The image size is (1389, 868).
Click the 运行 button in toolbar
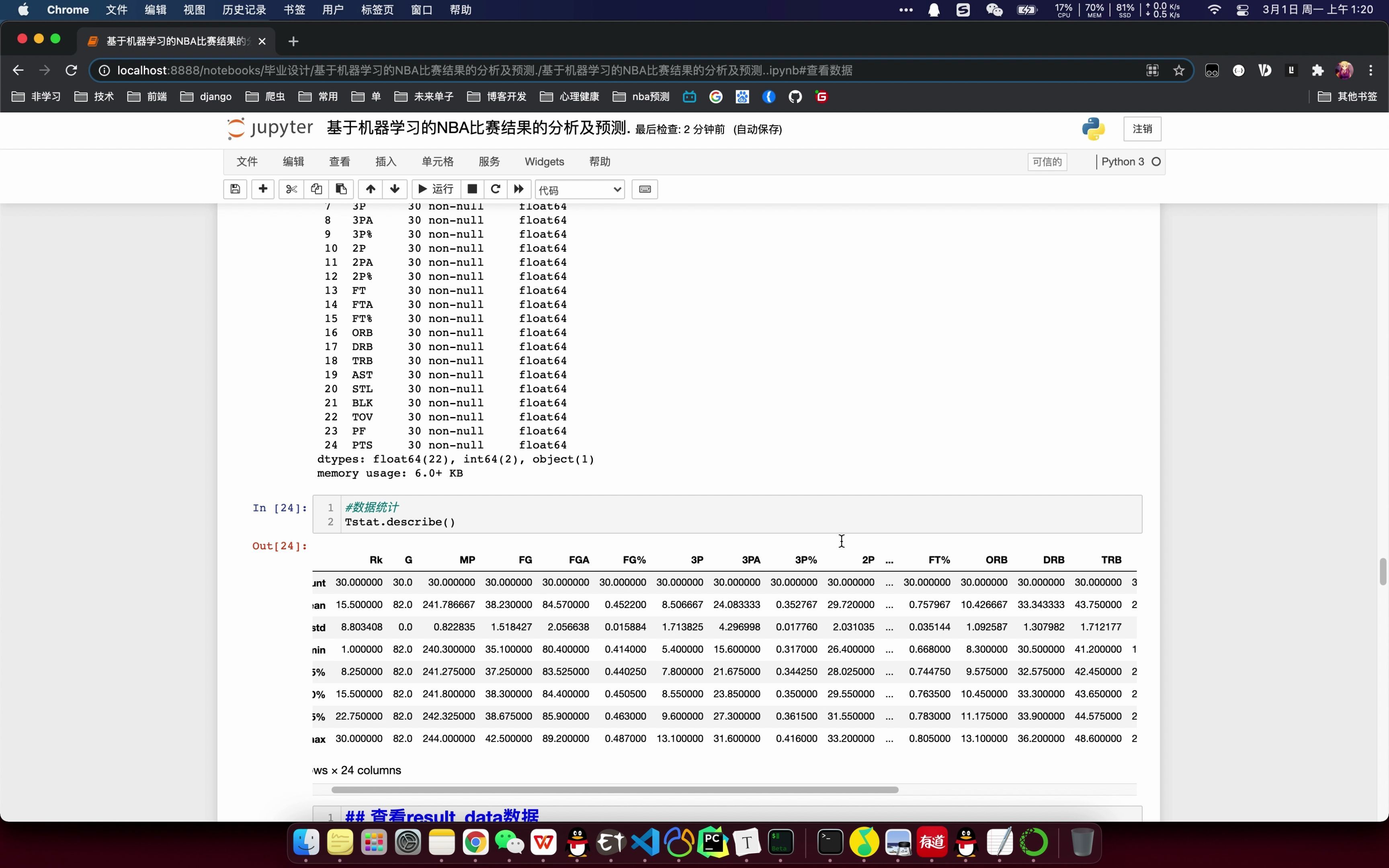click(x=436, y=188)
